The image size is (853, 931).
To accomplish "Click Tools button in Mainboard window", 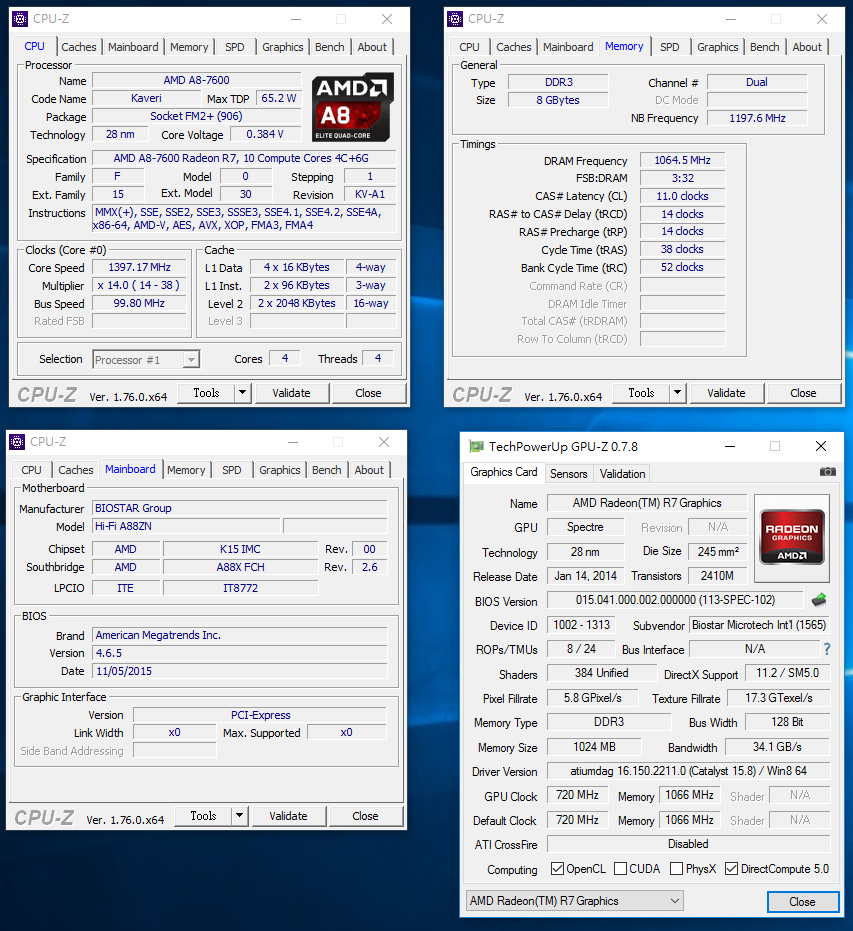I will (x=203, y=816).
